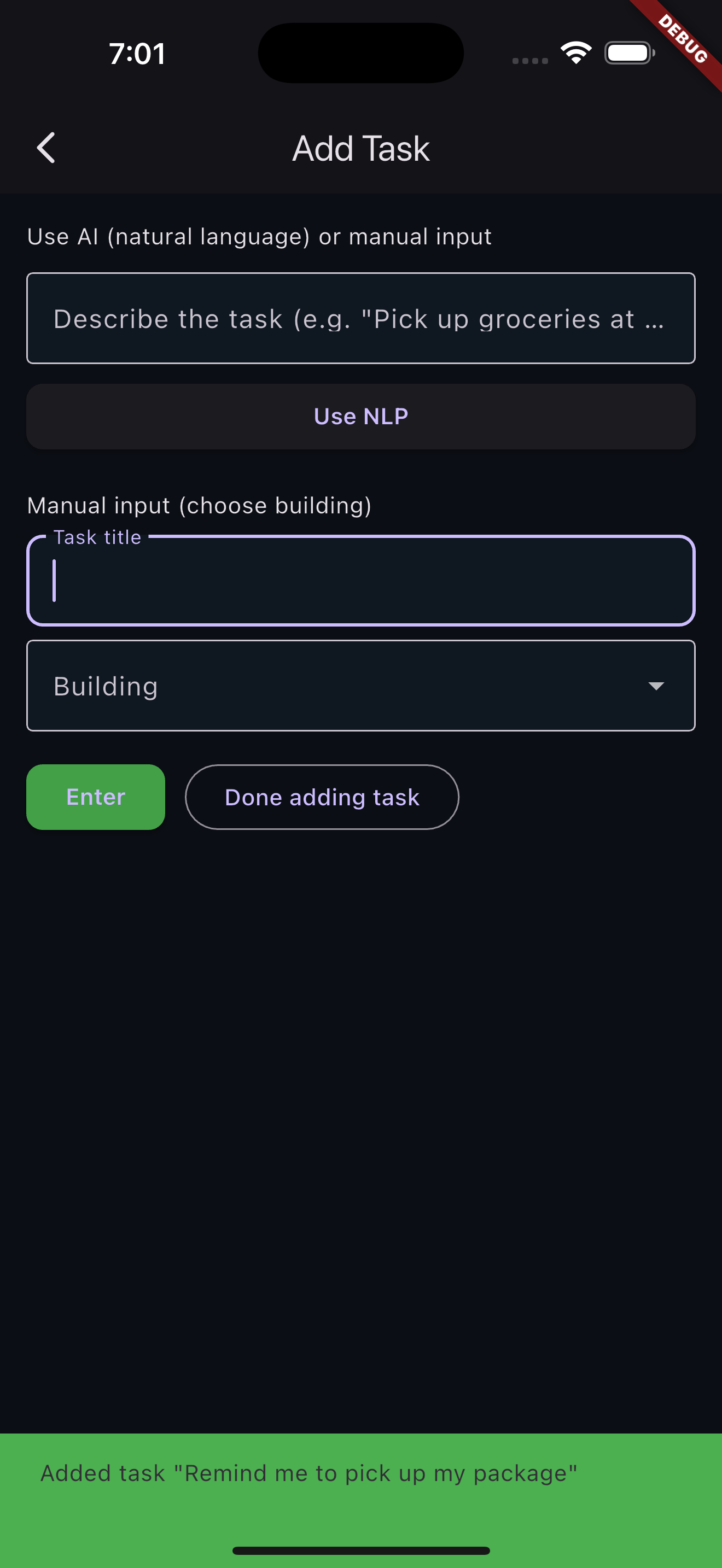722x1568 pixels.
Task: Expand the Building dropdown arrow
Action: (x=656, y=686)
